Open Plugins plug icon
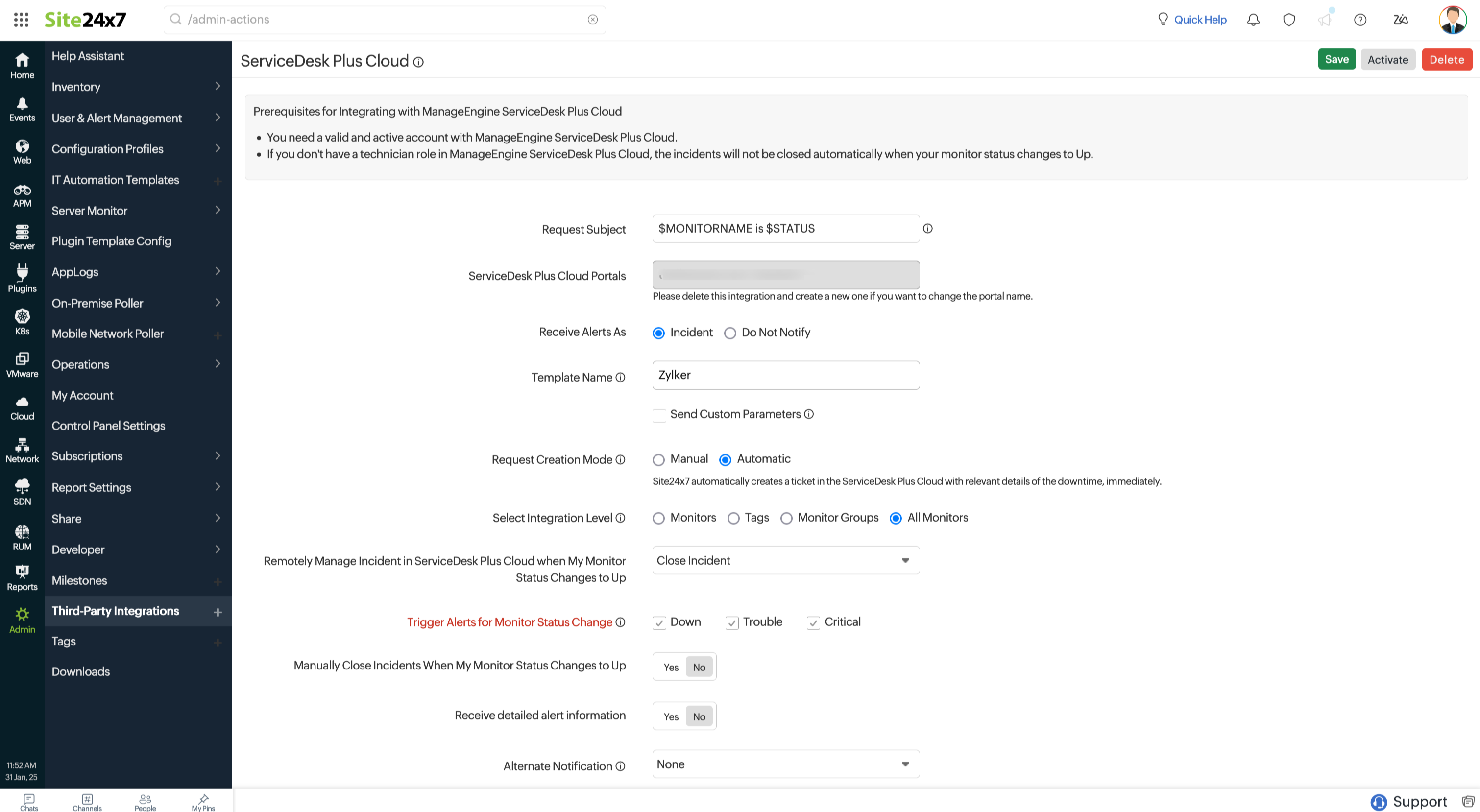Viewport: 1480px width, 812px height. [22, 280]
